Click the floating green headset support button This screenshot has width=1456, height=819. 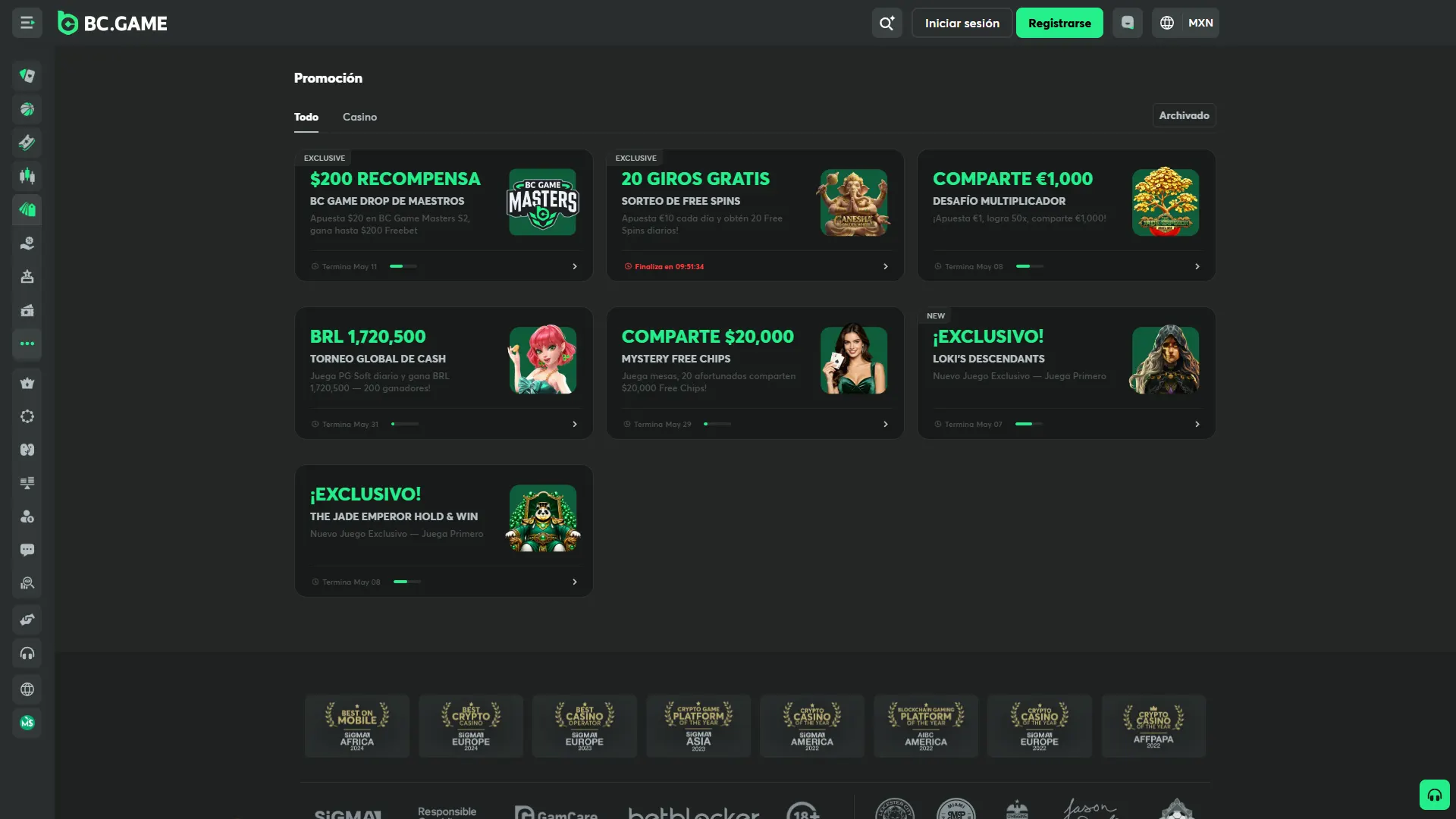(1435, 795)
